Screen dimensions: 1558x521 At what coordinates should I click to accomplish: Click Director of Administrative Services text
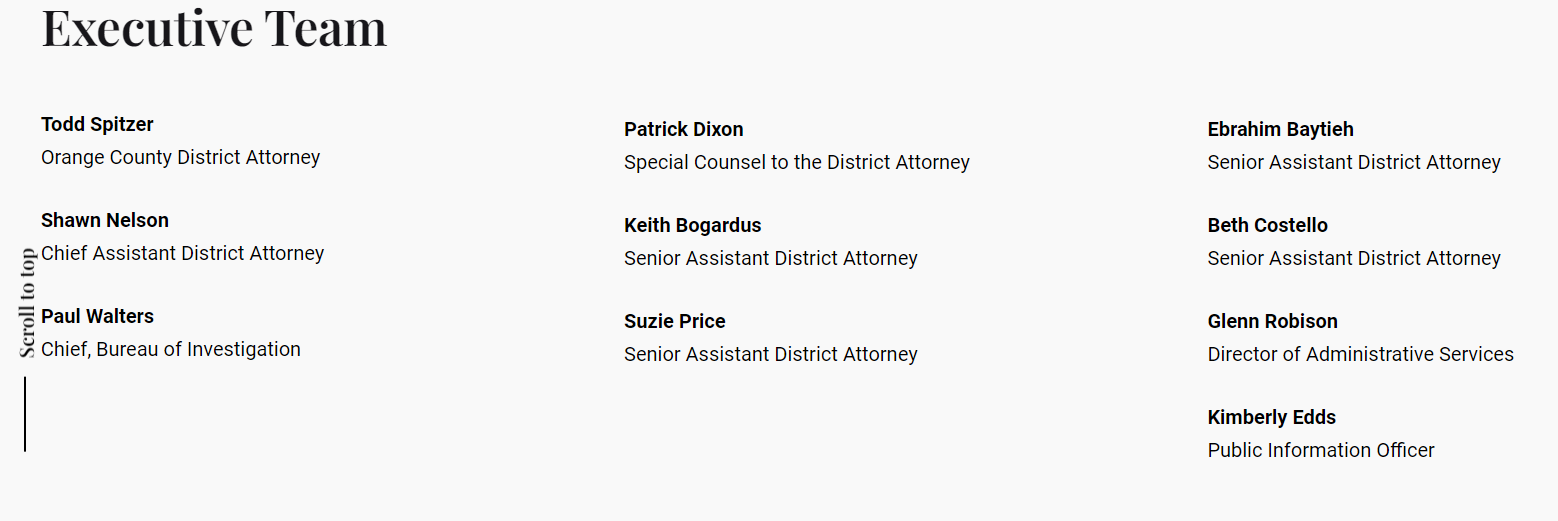click(x=1360, y=354)
